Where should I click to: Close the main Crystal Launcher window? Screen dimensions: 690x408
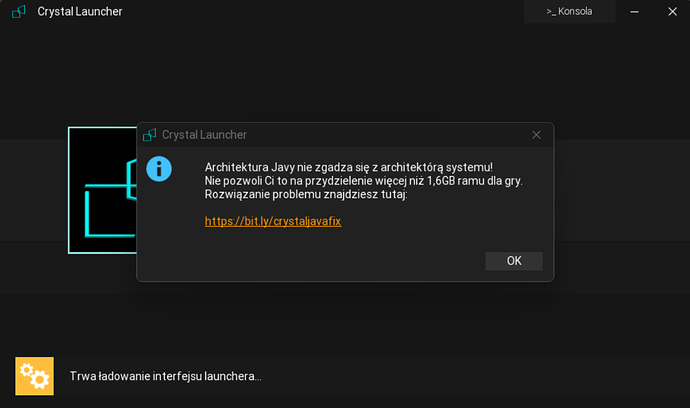pos(670,12)
